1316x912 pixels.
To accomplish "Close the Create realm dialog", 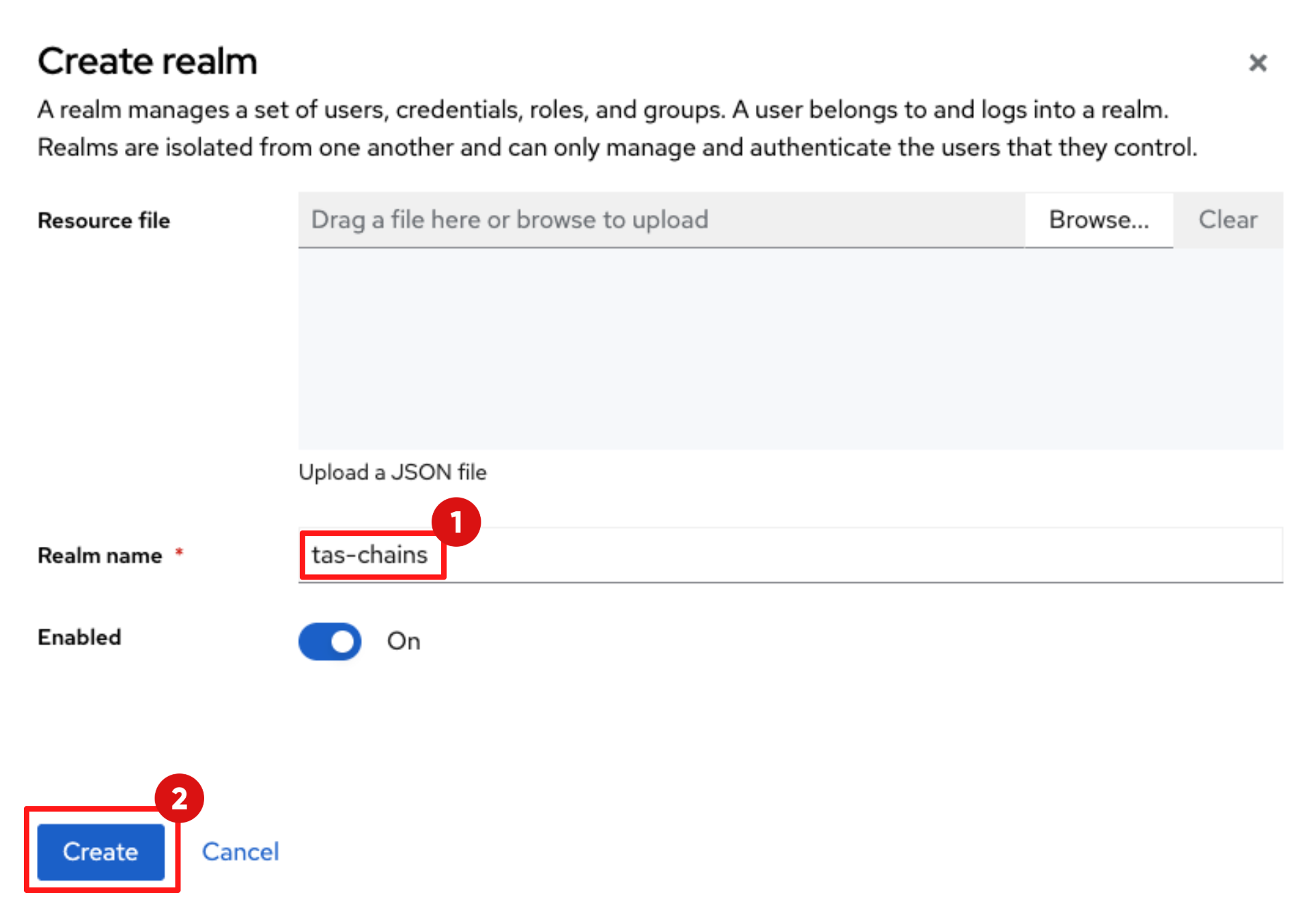I will coord(1257,63).
